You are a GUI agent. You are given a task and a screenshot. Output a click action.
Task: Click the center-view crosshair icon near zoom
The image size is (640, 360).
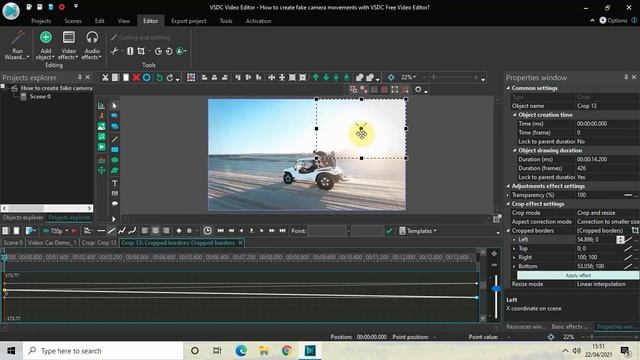point(391,77)
